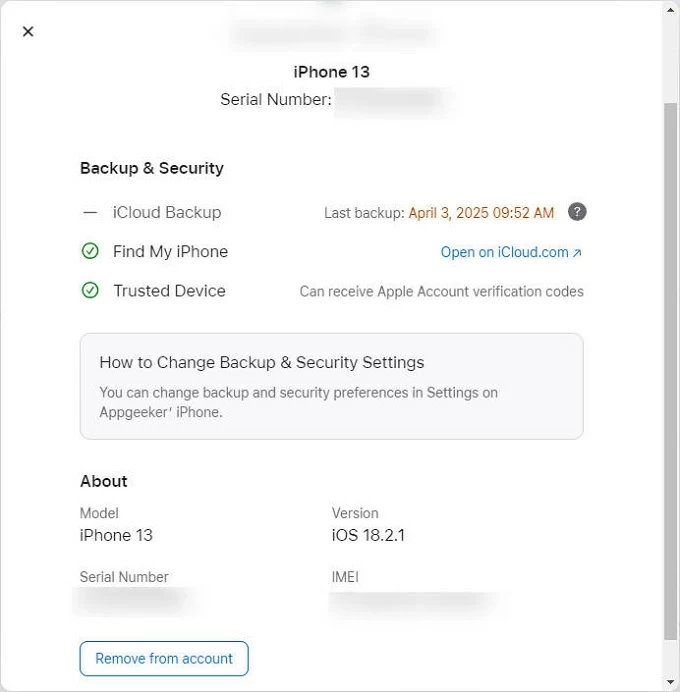Viewport: 680px width, 692px height.
Task: Click the dash icon beside iCloud Backup
Action: [90, 212]
